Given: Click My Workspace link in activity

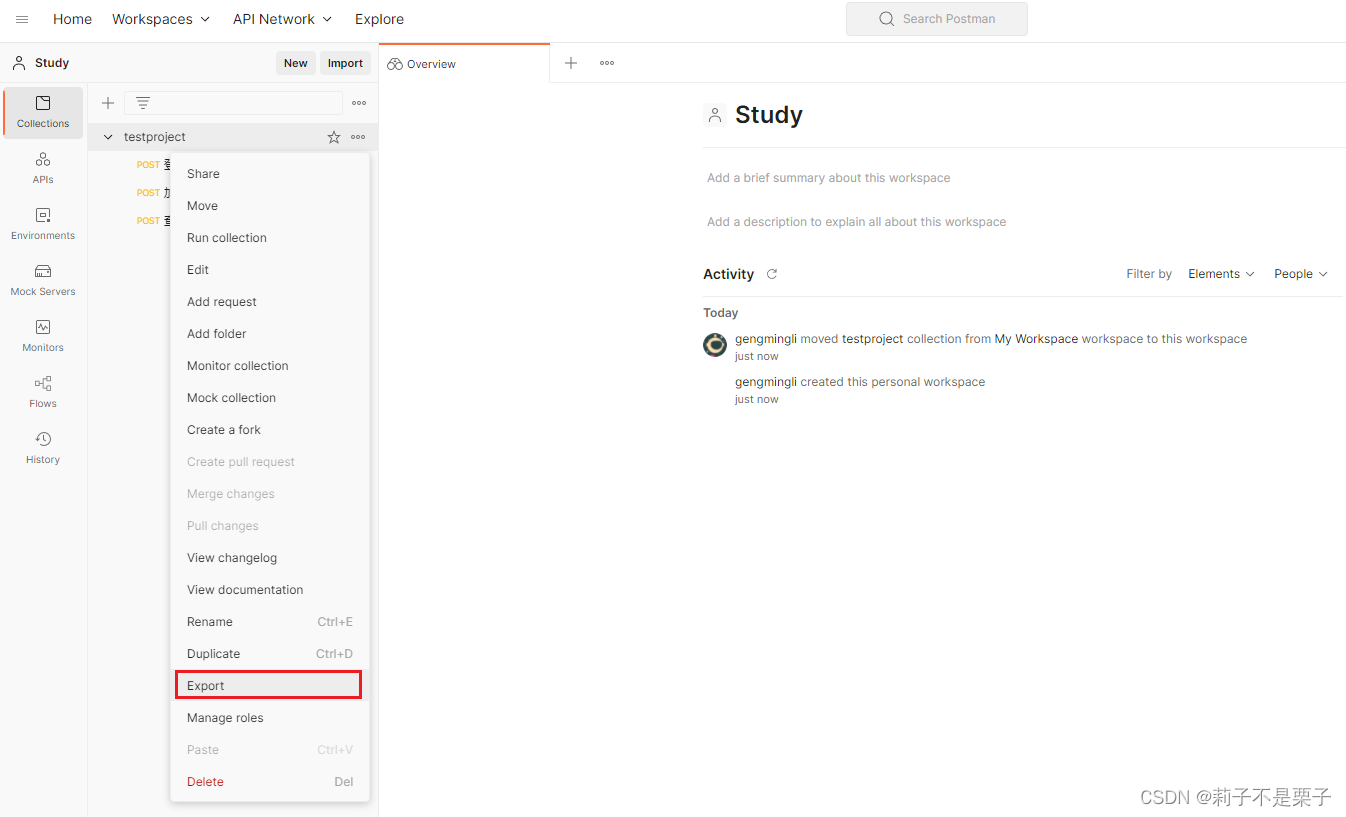Looking at the screenshot, I should pos(1036,339).
